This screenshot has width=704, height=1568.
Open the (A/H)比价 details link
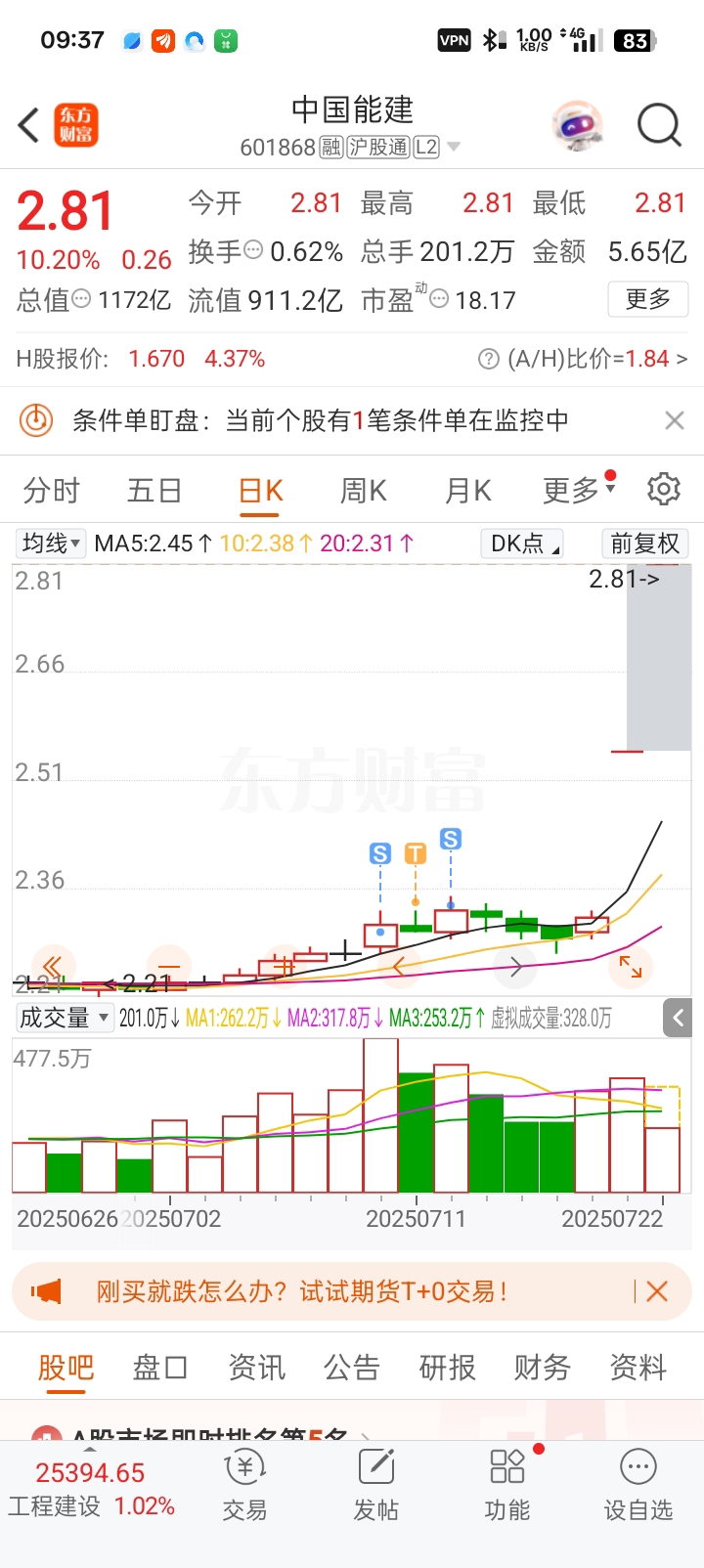pyautogui.click(x=596, y=360)
